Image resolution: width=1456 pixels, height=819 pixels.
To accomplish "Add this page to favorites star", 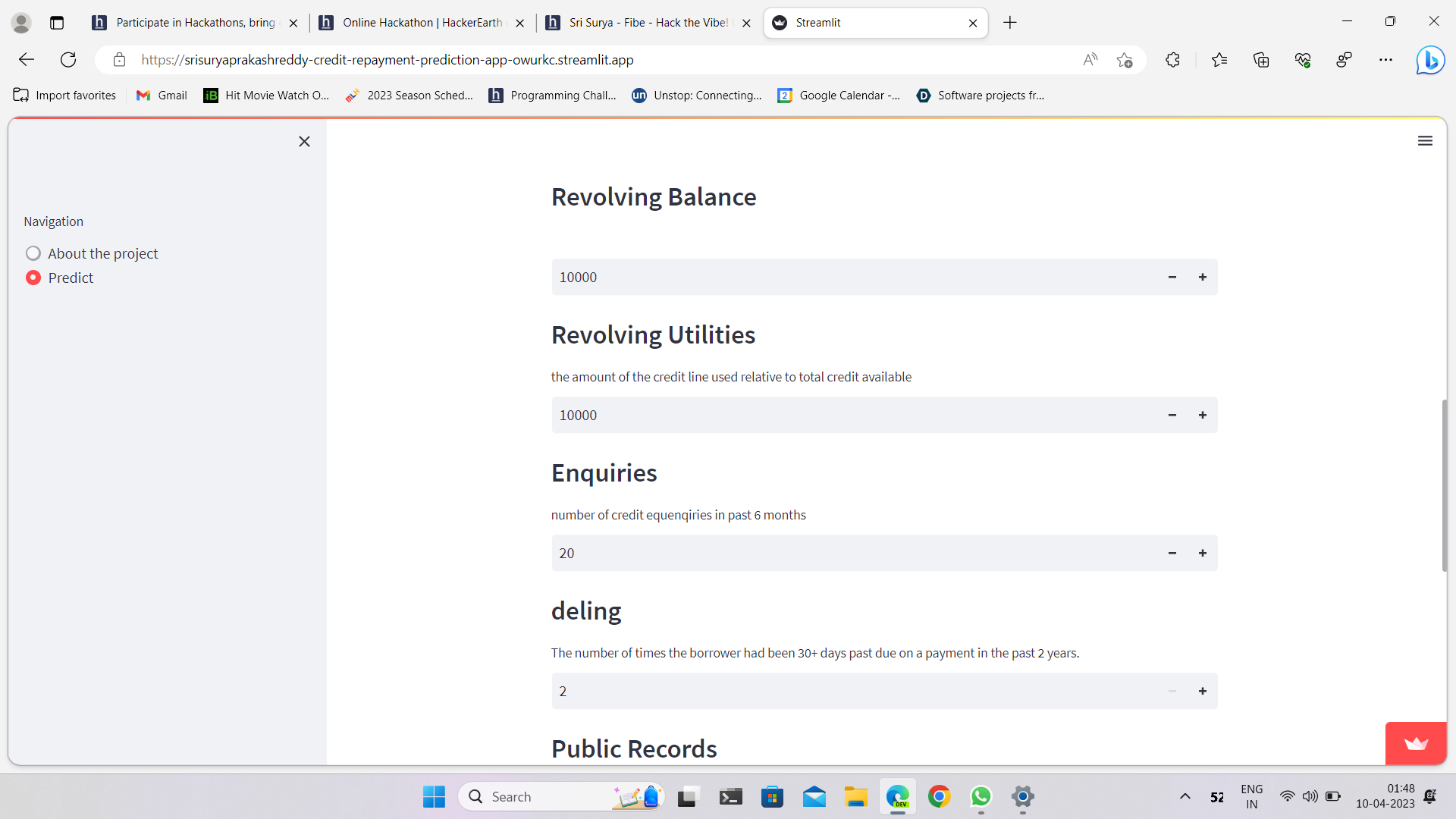I will tap(1124, 60).
